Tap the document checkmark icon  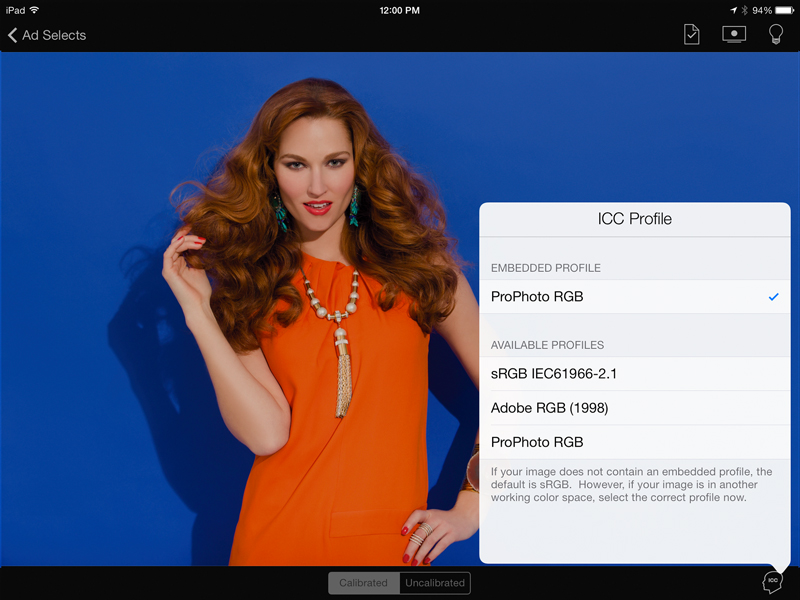(691, 35)
